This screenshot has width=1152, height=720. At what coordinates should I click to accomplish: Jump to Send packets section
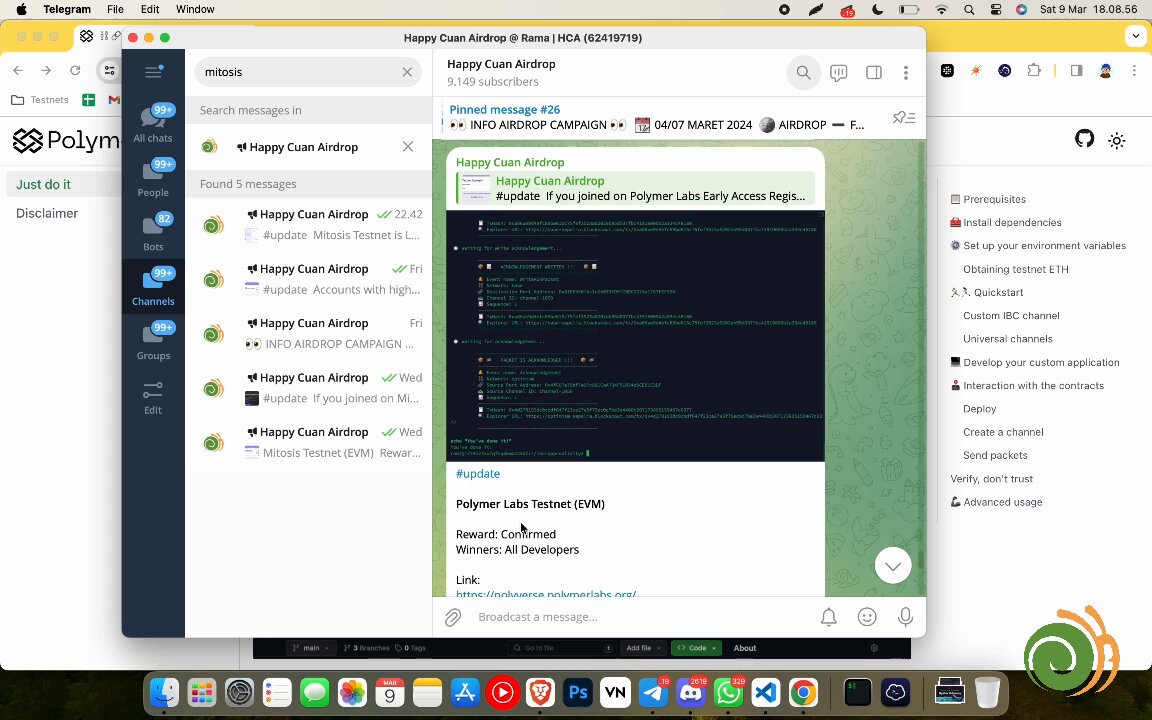[x=996, y=456]
